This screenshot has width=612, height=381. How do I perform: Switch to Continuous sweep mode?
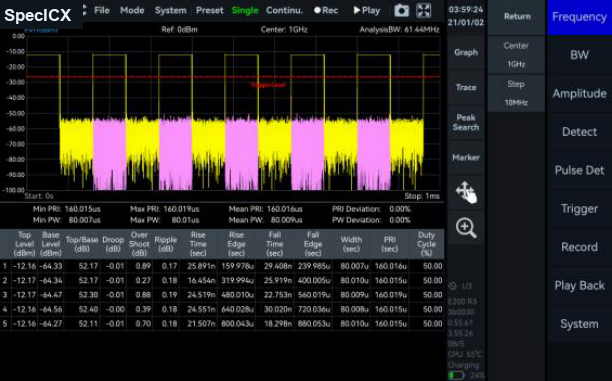click(x=284, y=11)
